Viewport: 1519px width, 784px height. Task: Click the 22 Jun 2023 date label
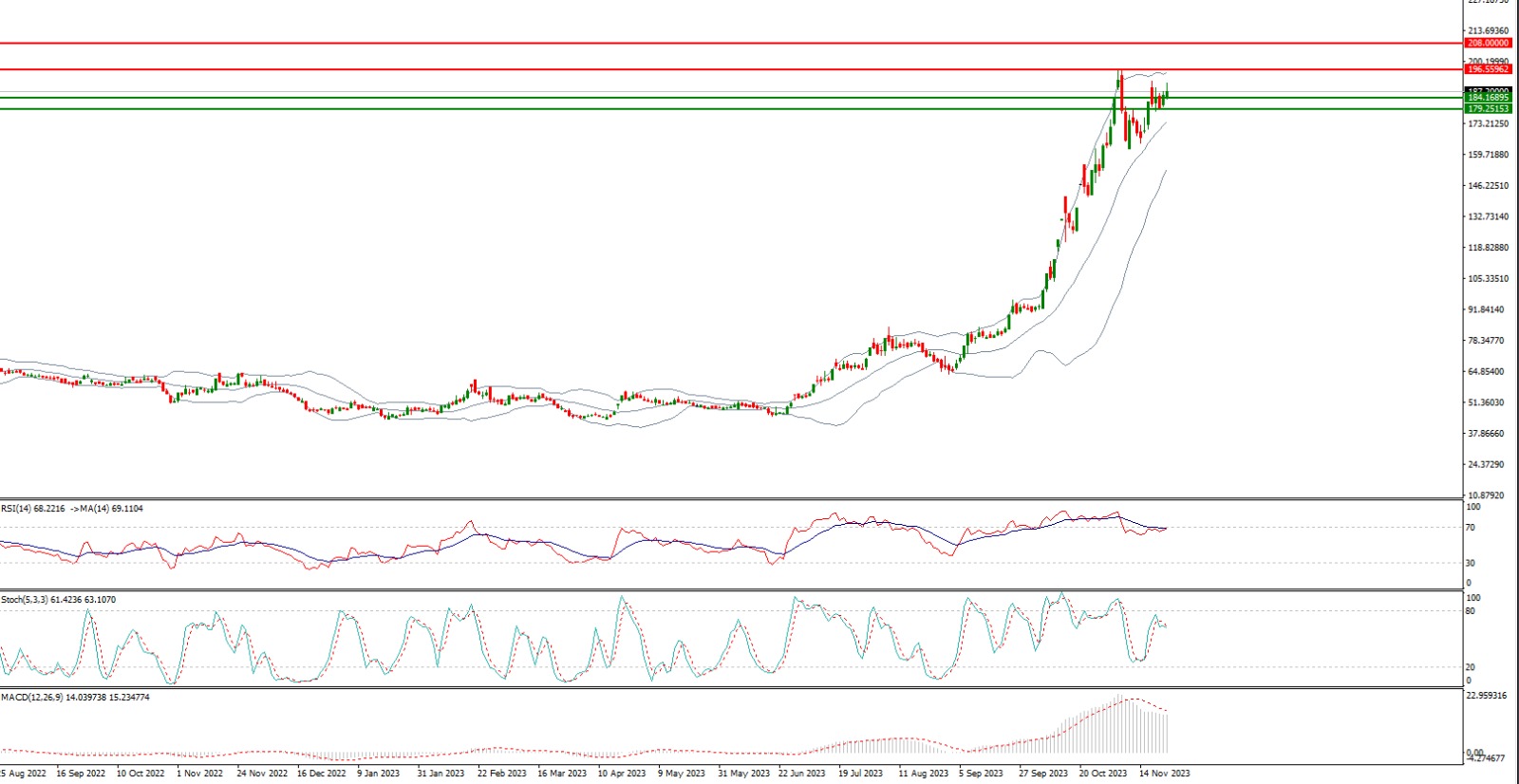tap(801, 774)
